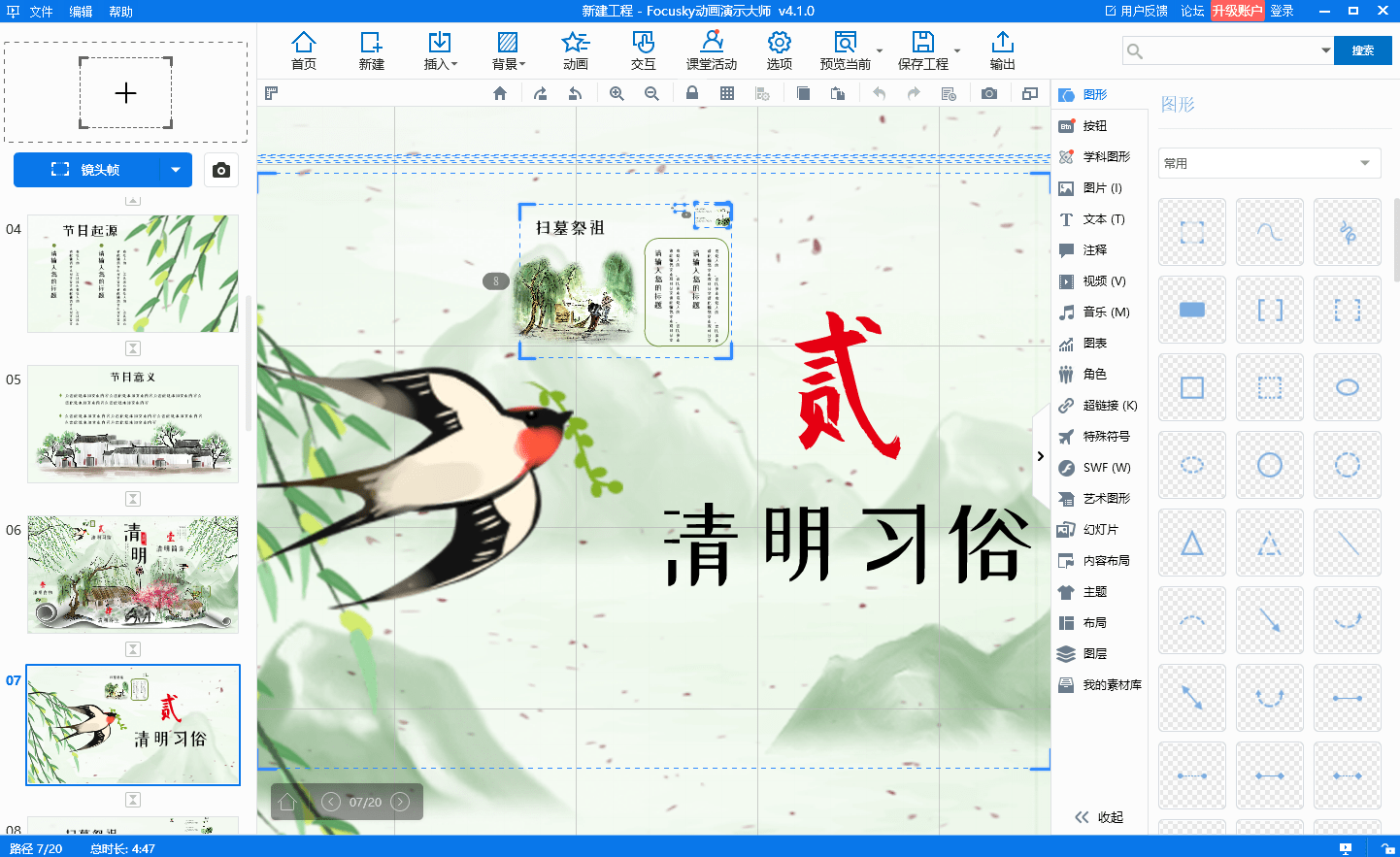
Task: Click the 登录 login link
Action: point(1283,11)
